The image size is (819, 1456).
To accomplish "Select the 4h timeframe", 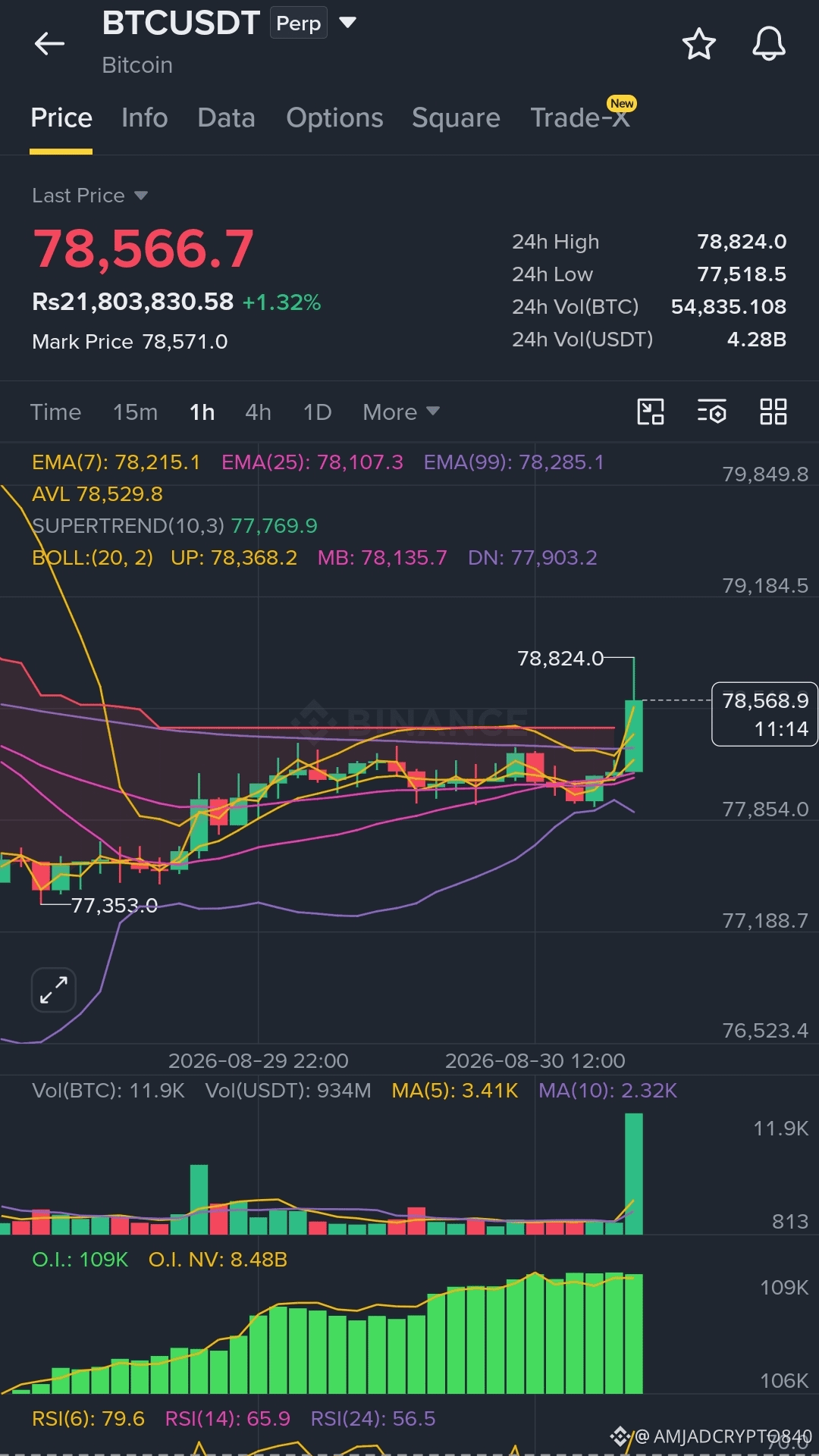I will [258, 412].
